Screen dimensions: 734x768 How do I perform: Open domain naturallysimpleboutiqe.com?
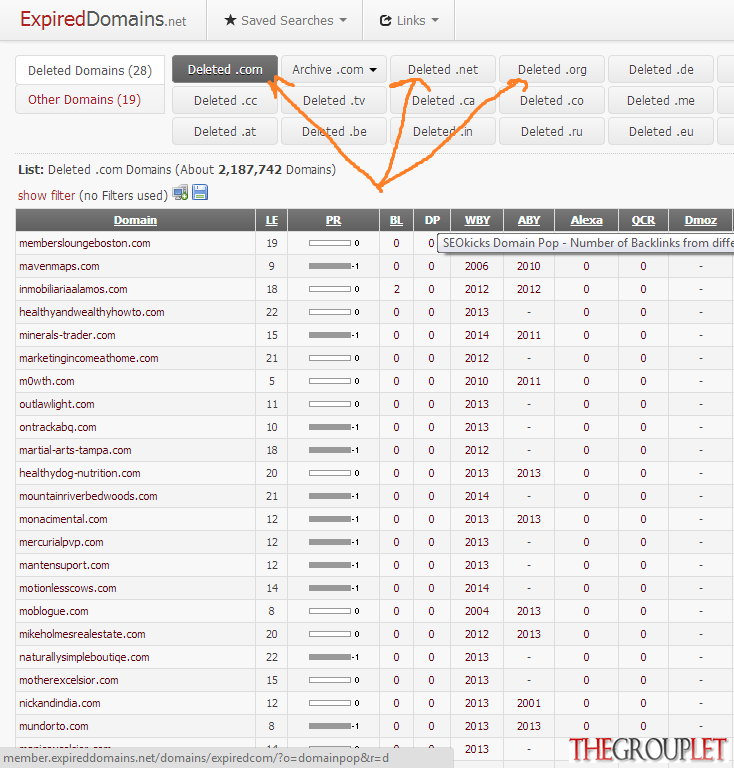84,657
